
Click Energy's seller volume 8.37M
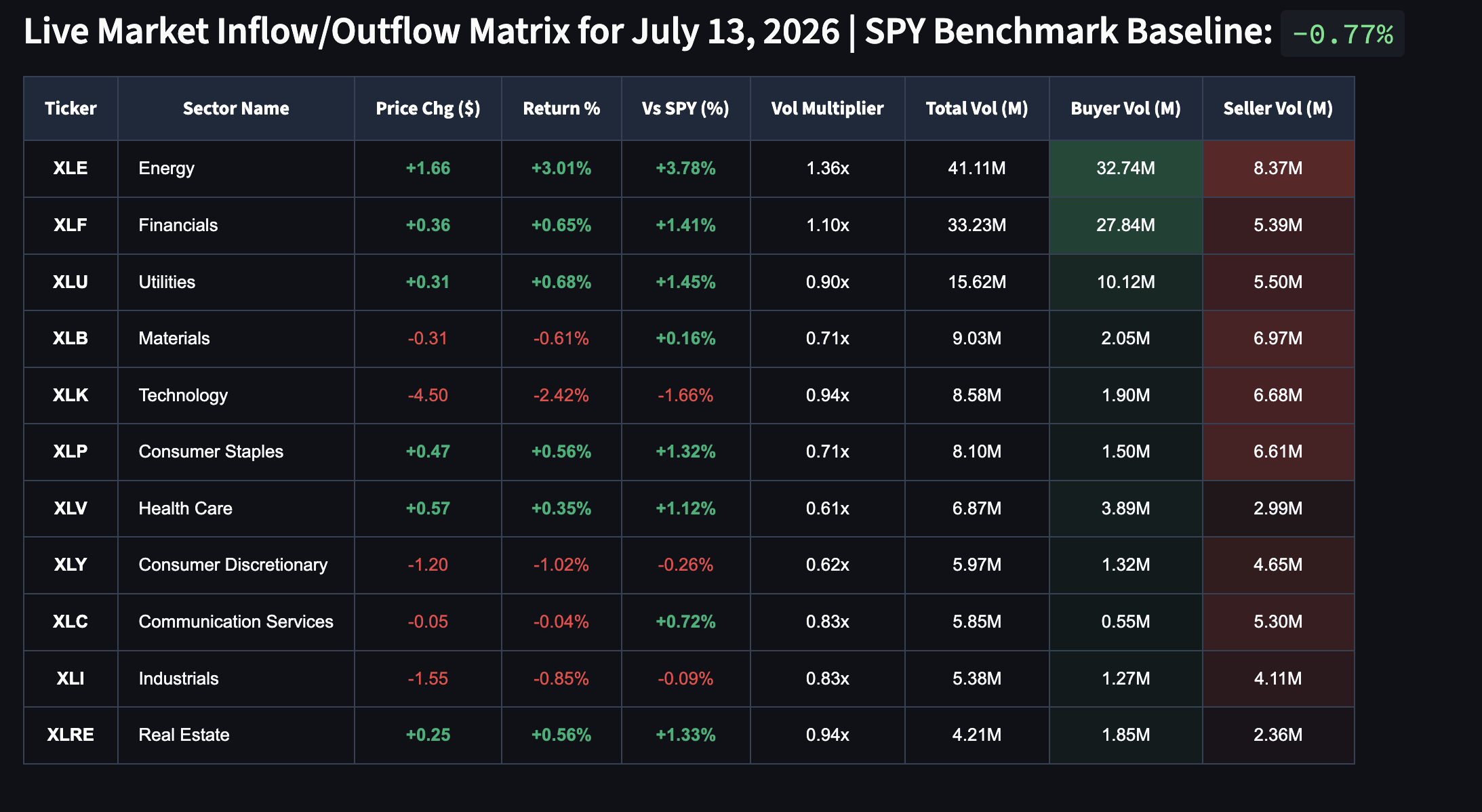[x=1278, y=168]
